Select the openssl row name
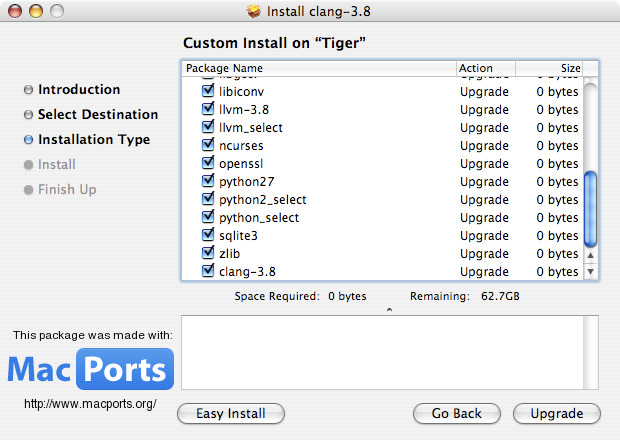Viewport: 620px width, 440px height. 241,164
